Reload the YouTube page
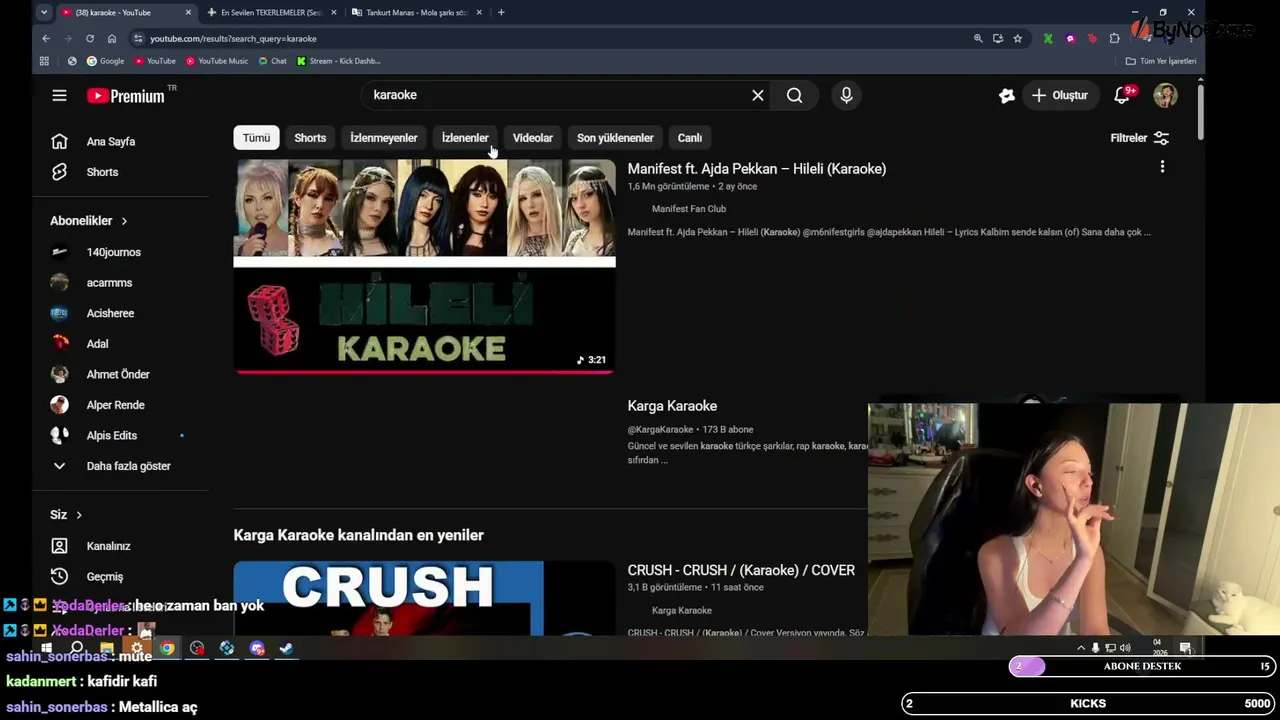Screen dimensions: 1280x720 tap(90, 38)
